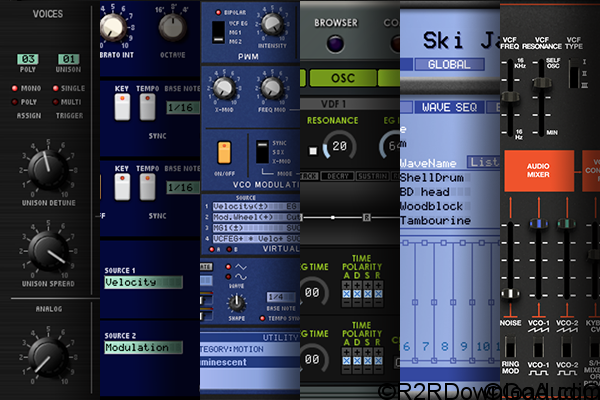Set voice assign to MONO

point(15,88)
